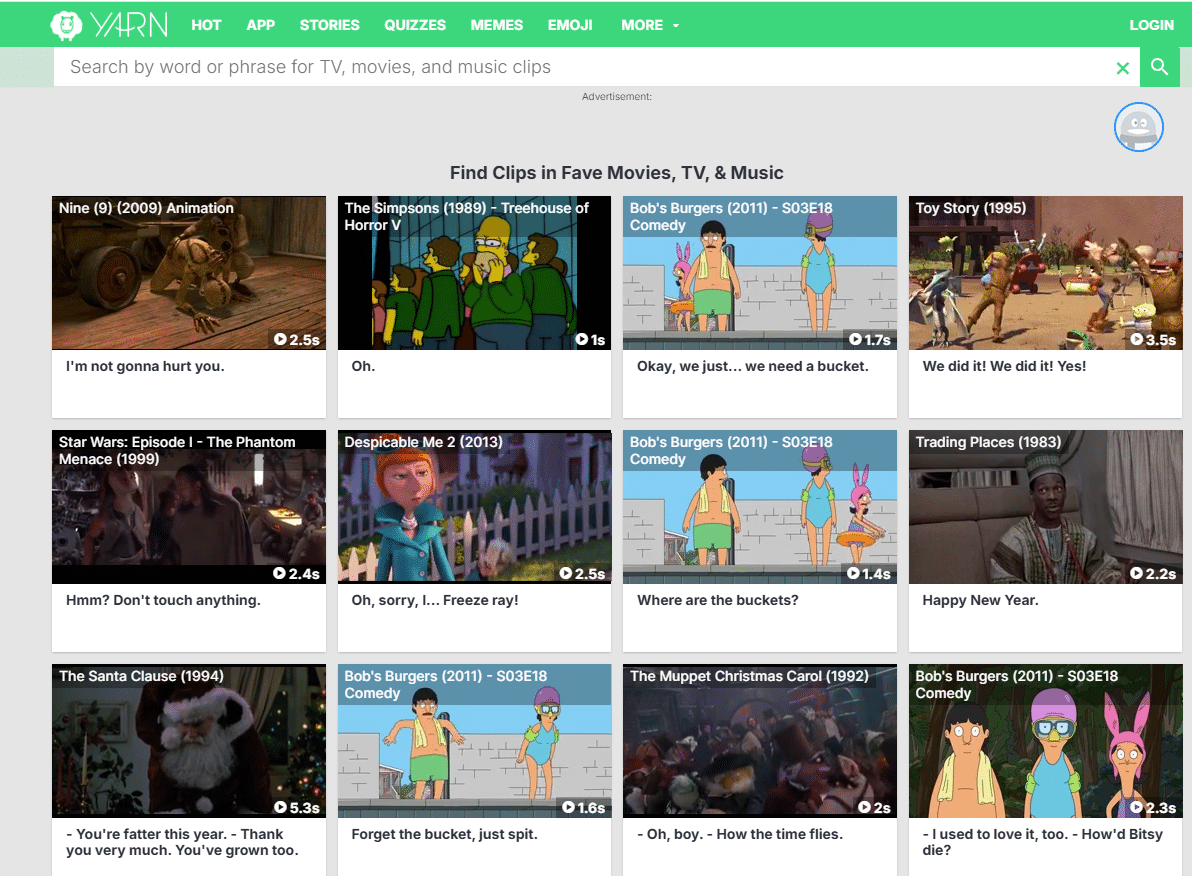Image resolution: width=1192 pixels, height=876 pixels.
Task: Click the Yarn sheep logo icon
Action: pos(66,25)
